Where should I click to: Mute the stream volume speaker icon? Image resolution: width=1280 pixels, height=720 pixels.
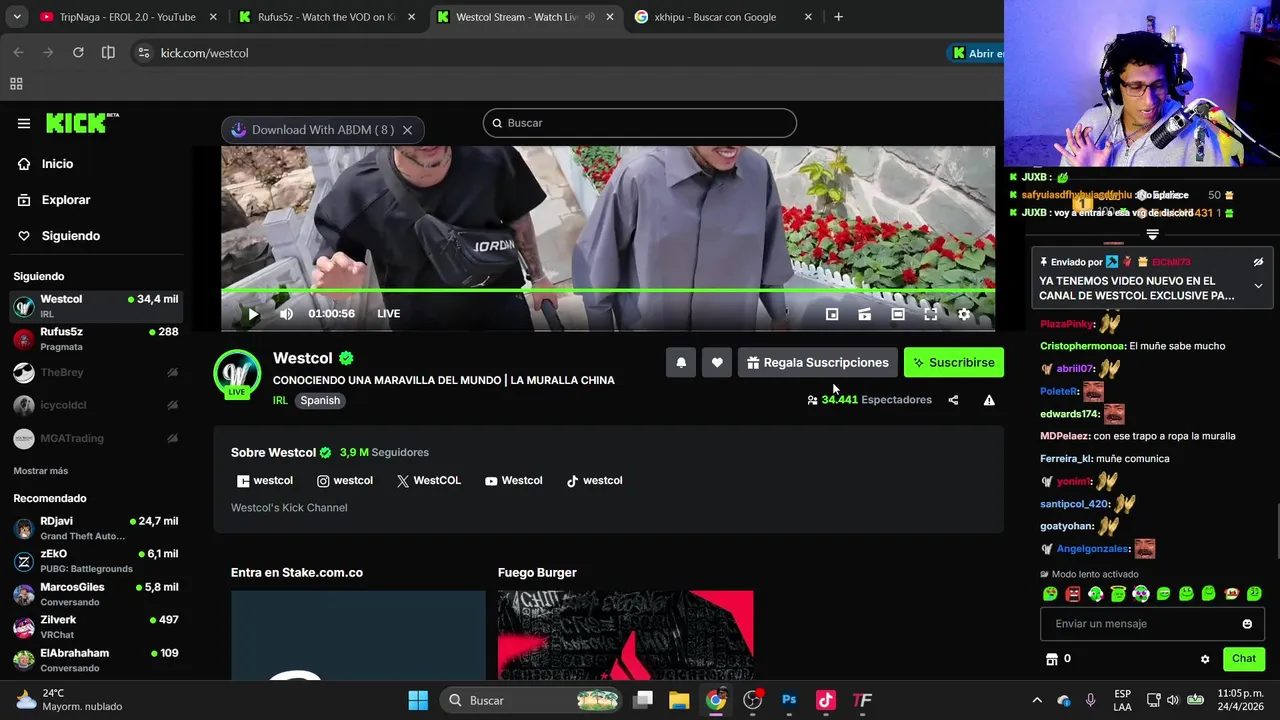pyautogui.click(x=286, y=314)
